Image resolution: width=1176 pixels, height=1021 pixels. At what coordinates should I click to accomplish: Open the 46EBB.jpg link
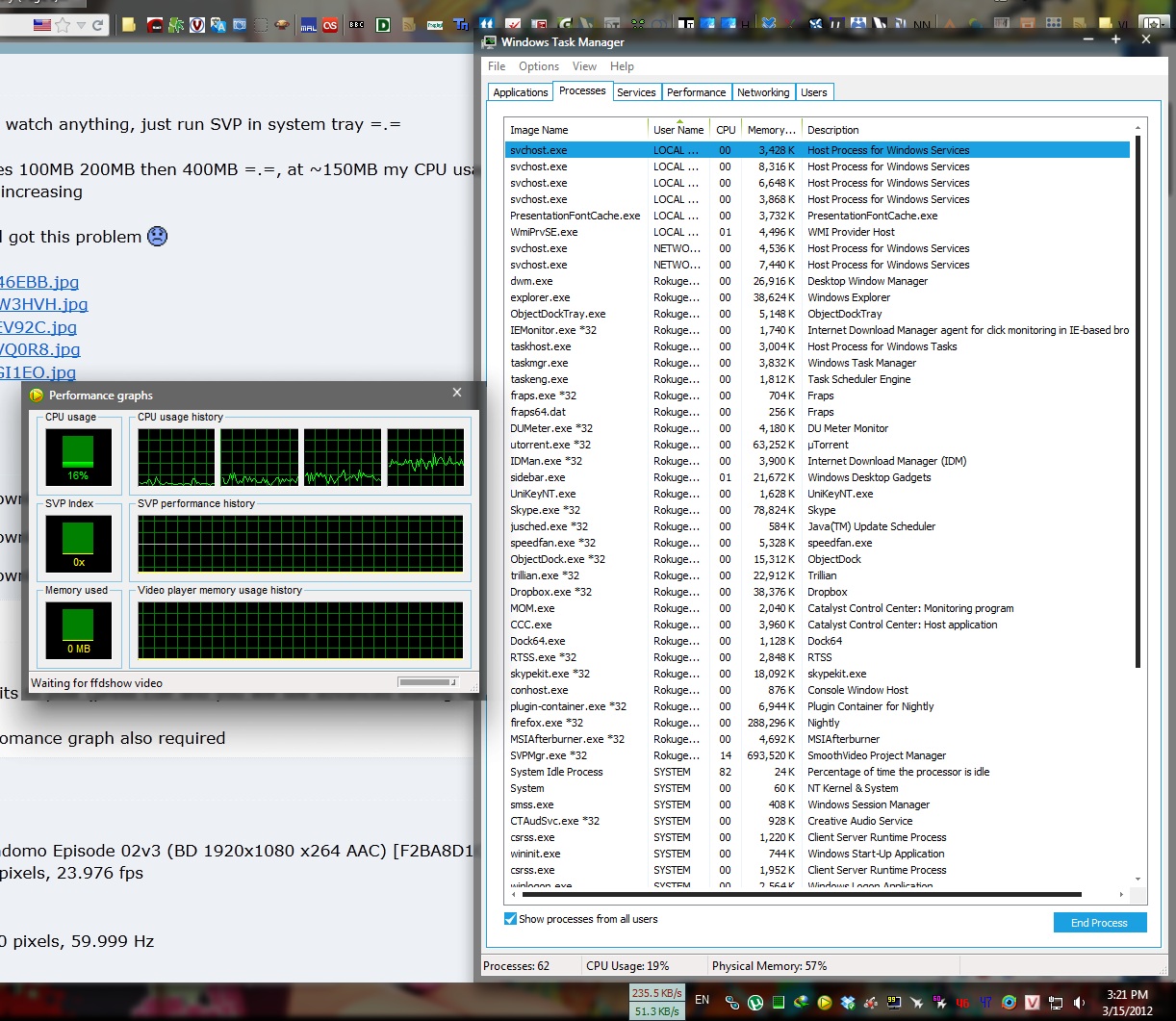(39, 282)
